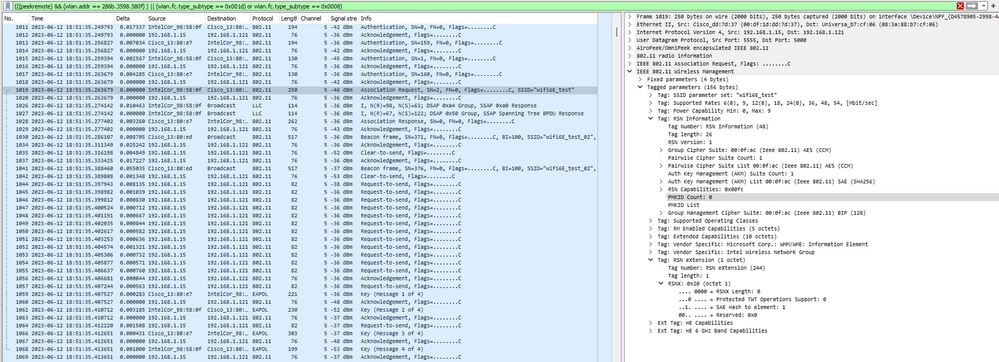999x362 pixels.
Task: Expand Ext Tag: HE Capabilities
Action: point(651,323)
